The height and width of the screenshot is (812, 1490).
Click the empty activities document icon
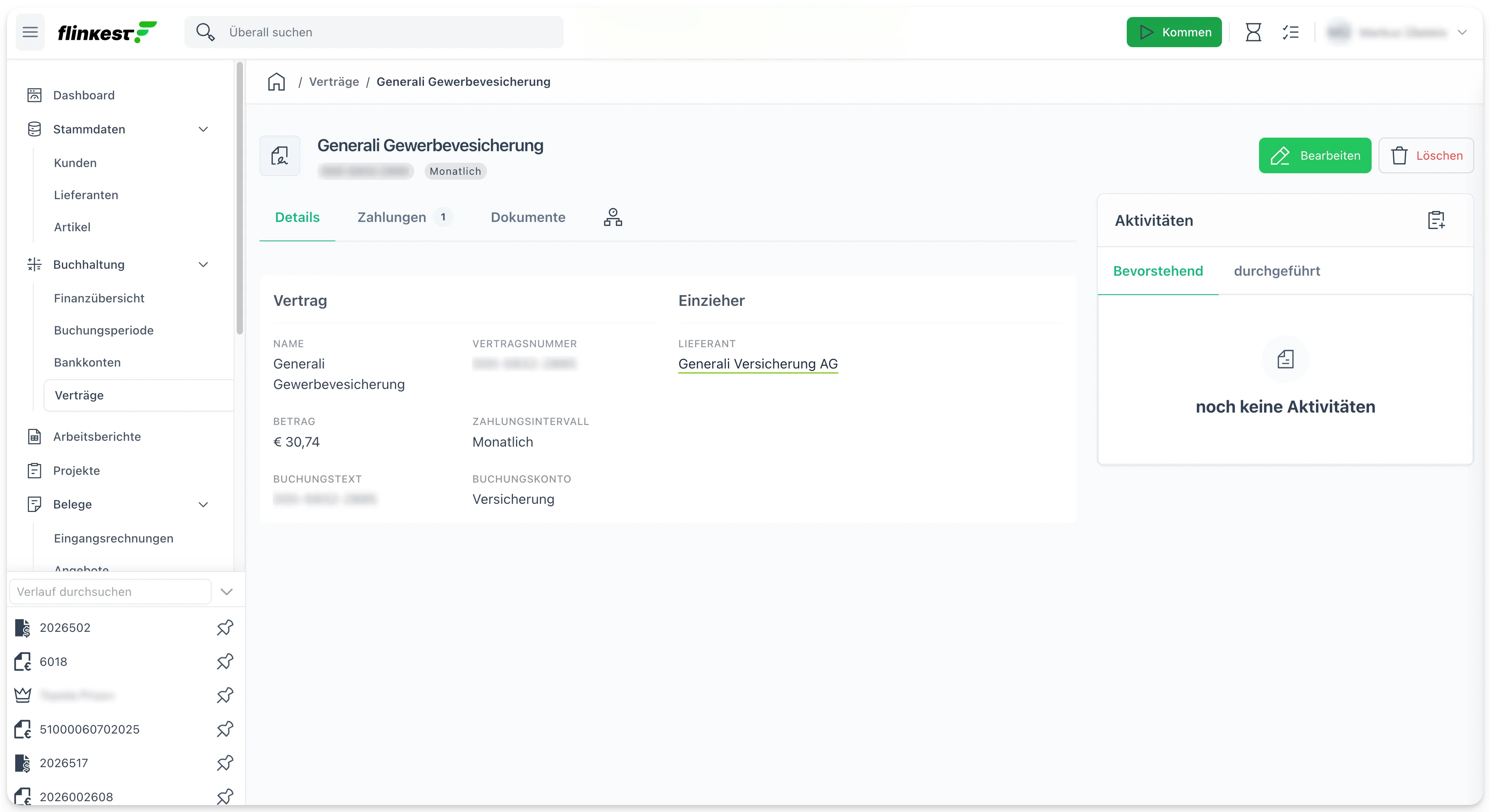(1285, 359)
